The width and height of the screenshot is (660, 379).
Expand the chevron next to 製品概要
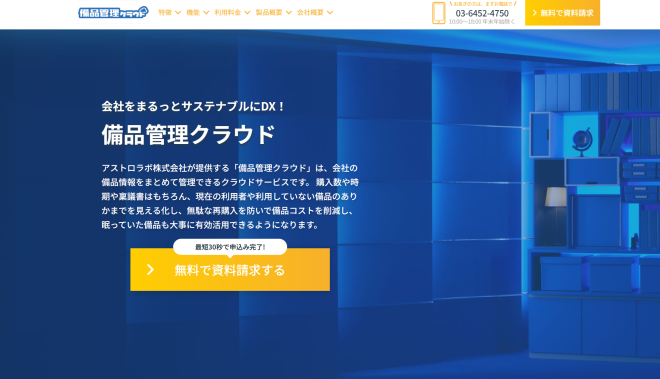(x=289, y=13)
